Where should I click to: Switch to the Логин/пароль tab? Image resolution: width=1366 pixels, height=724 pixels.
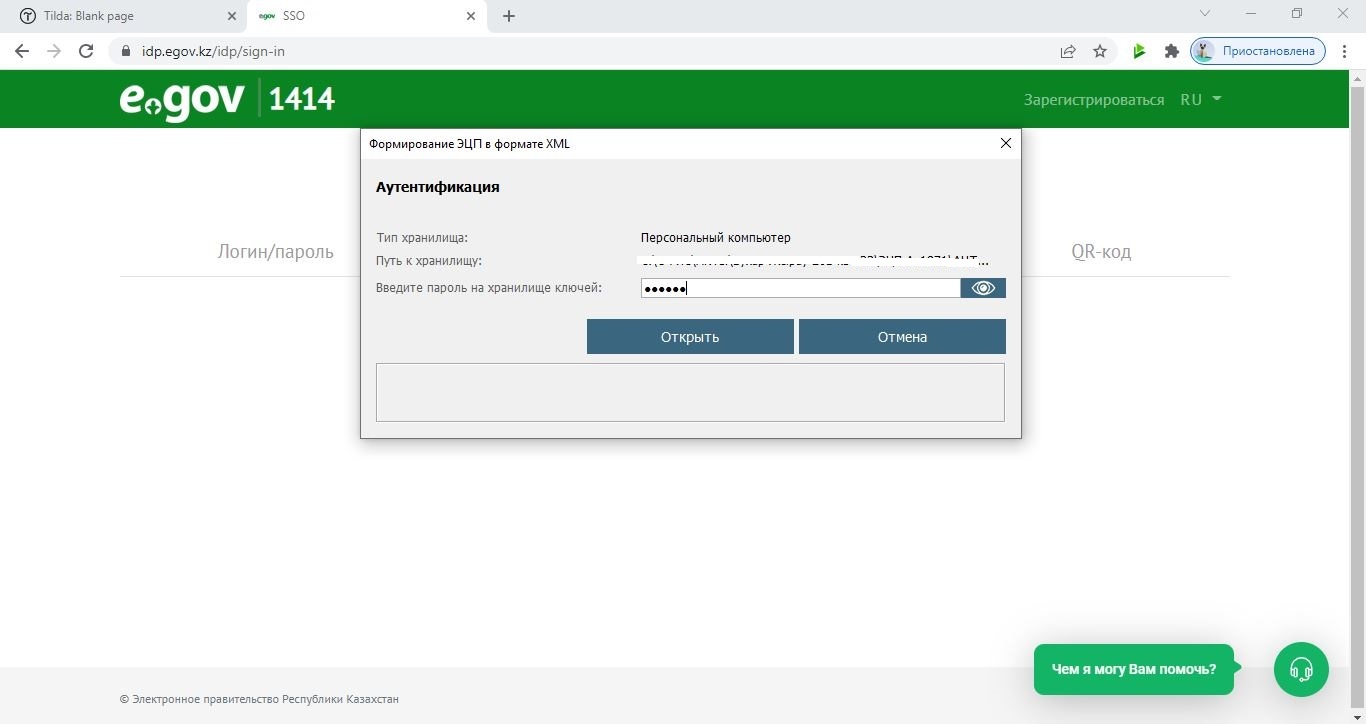275,251
